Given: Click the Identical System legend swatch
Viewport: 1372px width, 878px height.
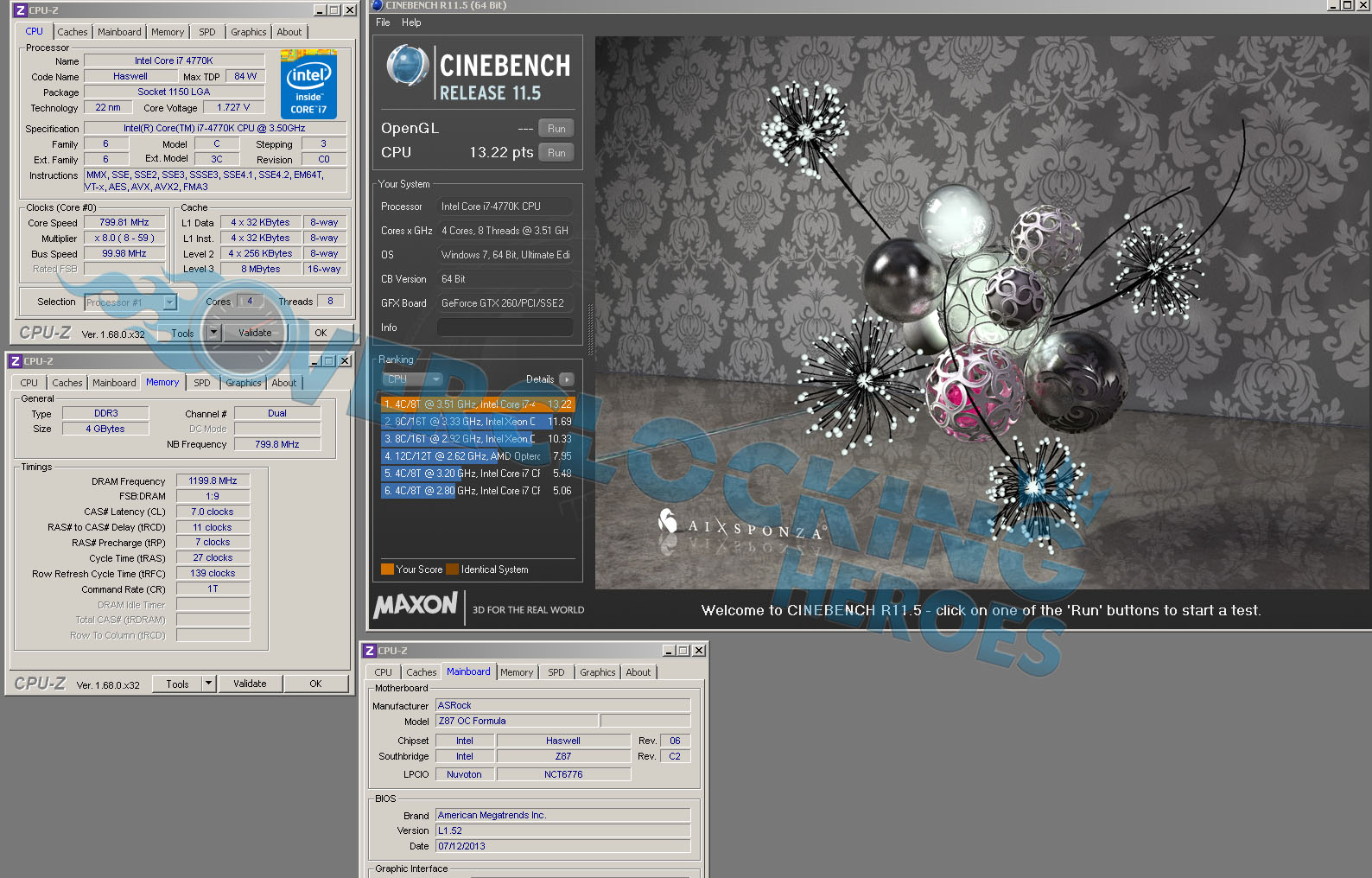Looking at the screenshot, I should (452, 569).
